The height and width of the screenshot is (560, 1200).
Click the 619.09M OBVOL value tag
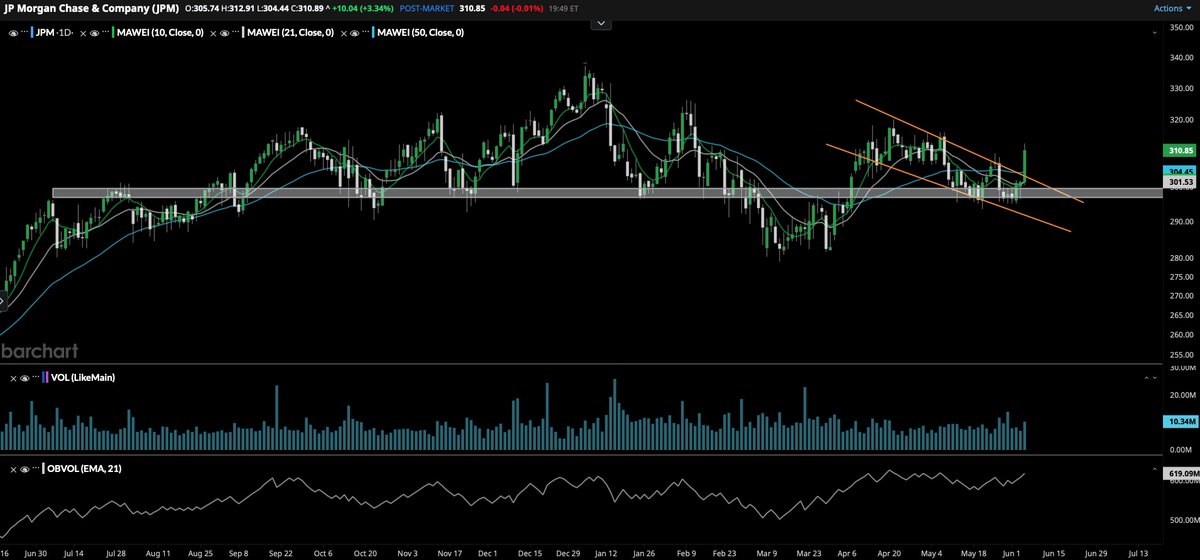click(1179, 473)
